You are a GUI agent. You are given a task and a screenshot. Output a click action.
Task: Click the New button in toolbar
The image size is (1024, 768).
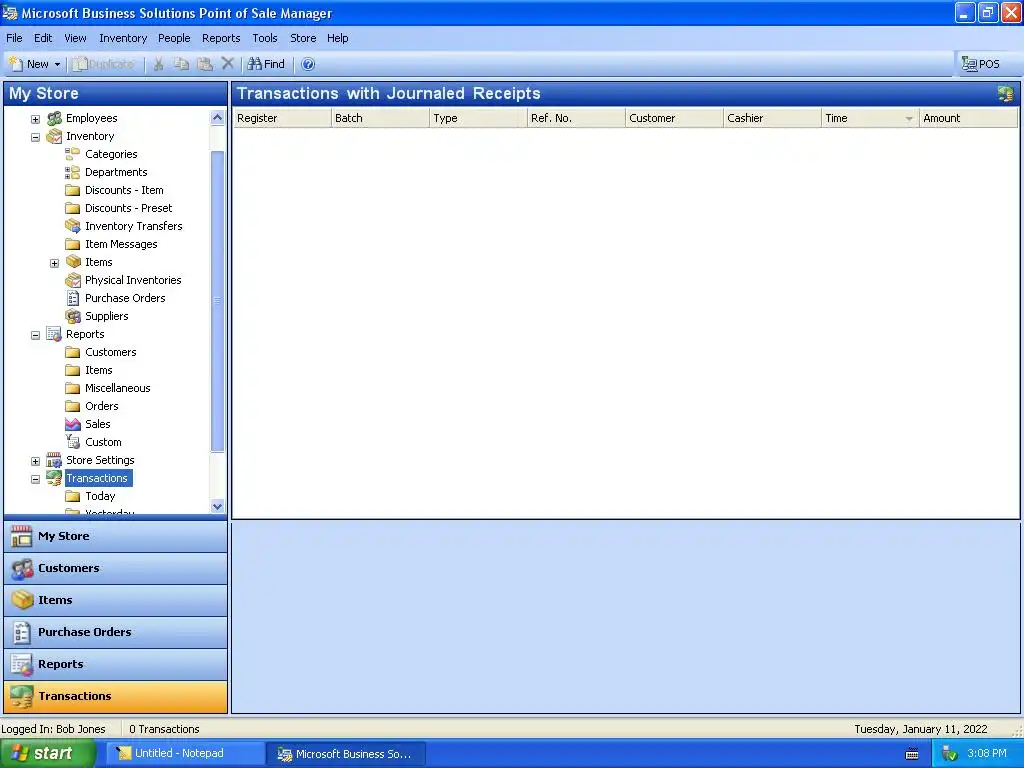pos(29,64)
